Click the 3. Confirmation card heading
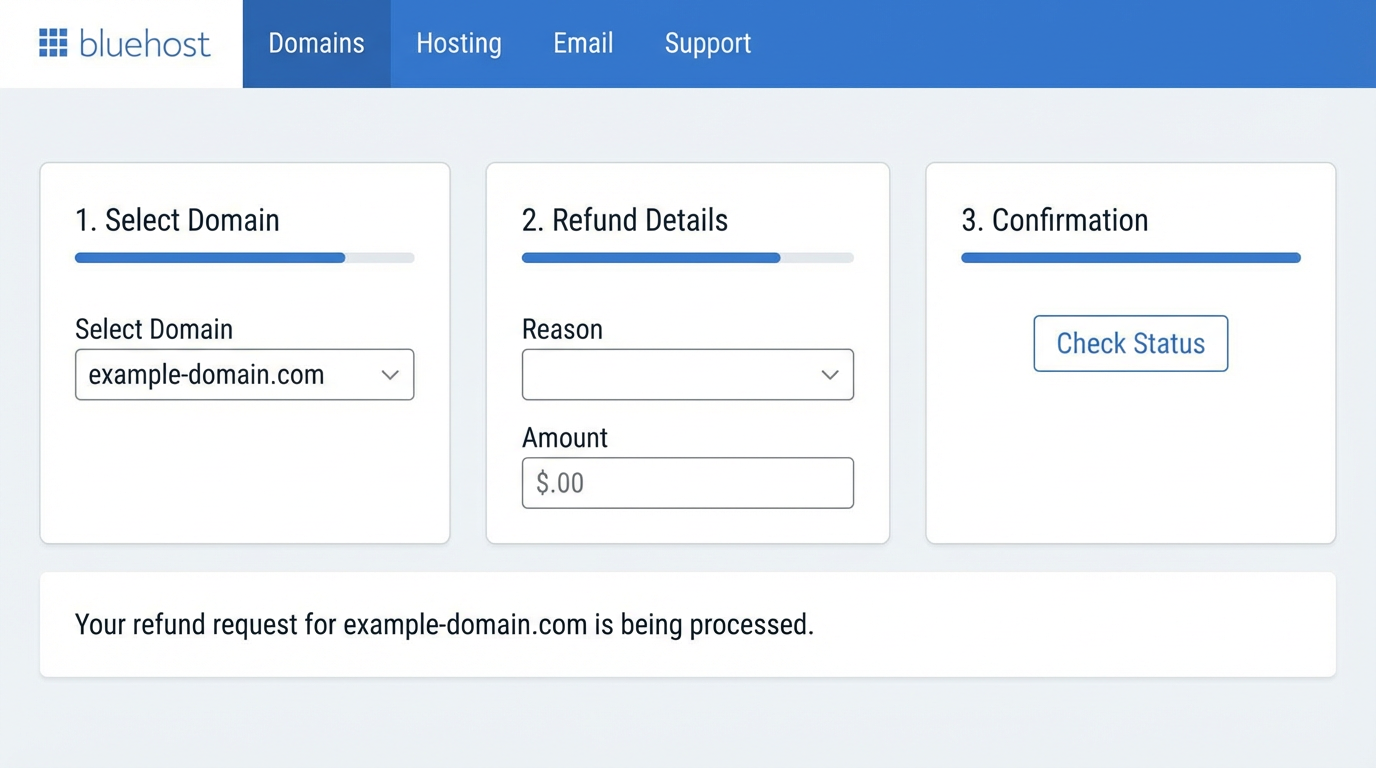 [x=1055, y=220]
